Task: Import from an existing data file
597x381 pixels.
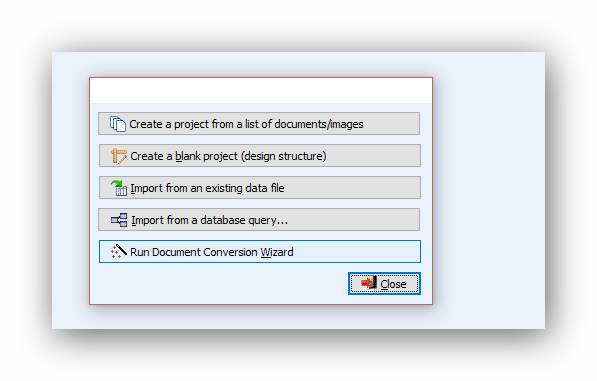Action: (260, 188)
